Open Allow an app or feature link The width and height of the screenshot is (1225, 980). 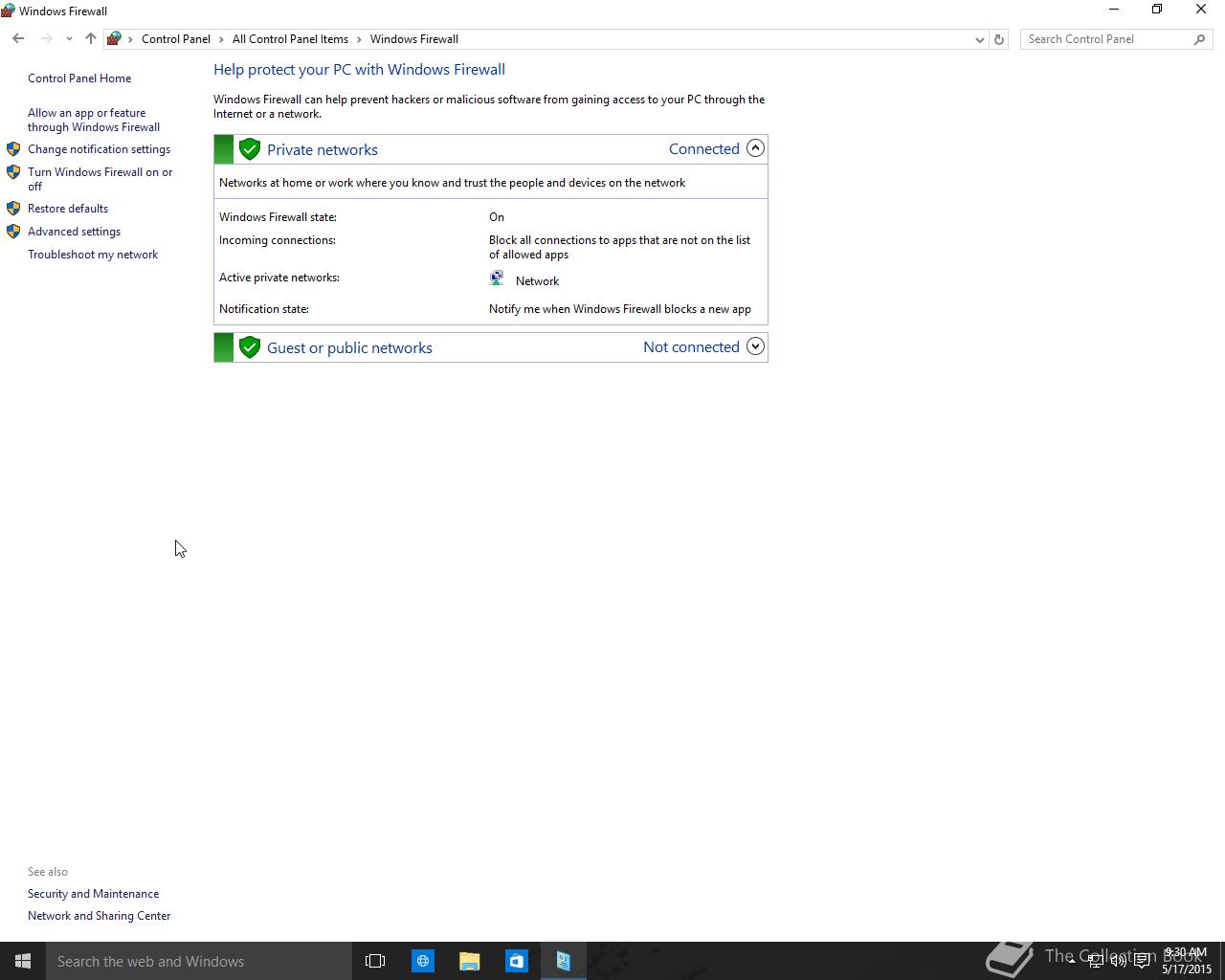click(x=94, y=120)
